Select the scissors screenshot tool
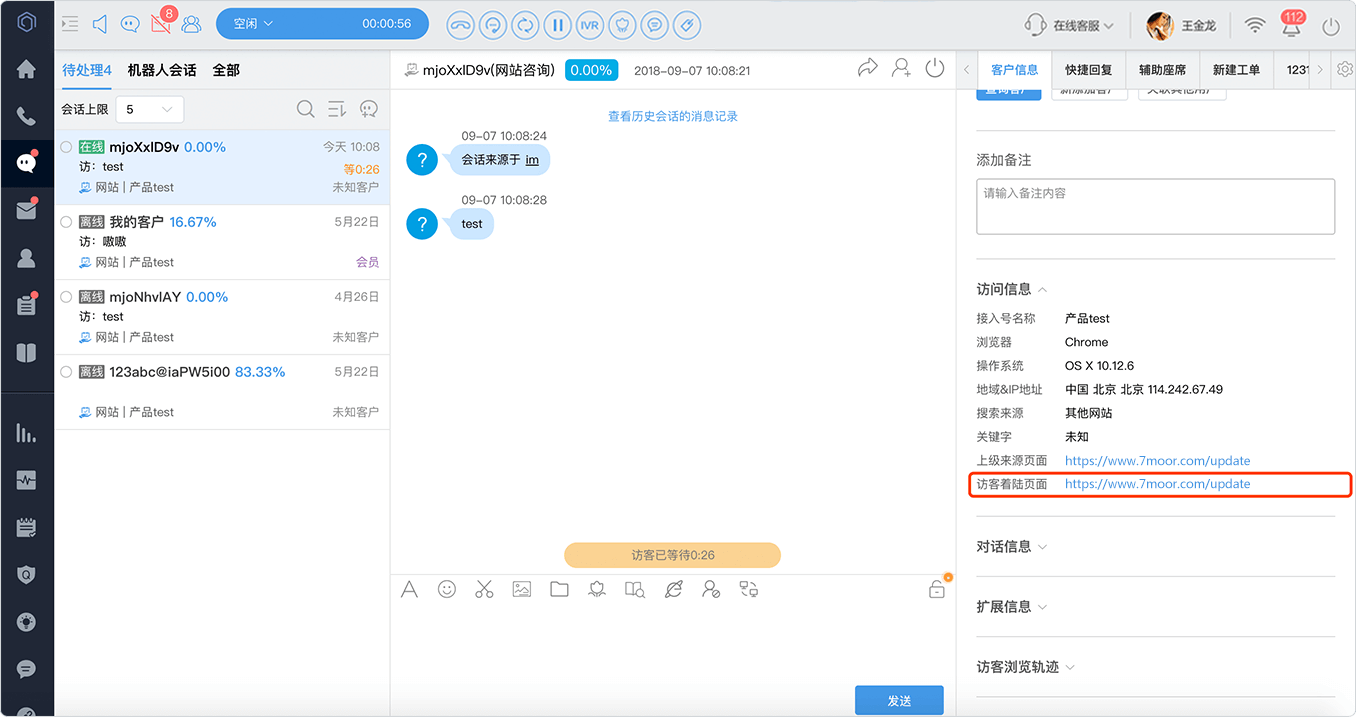The image size is (1356, 717). [484, 589]
